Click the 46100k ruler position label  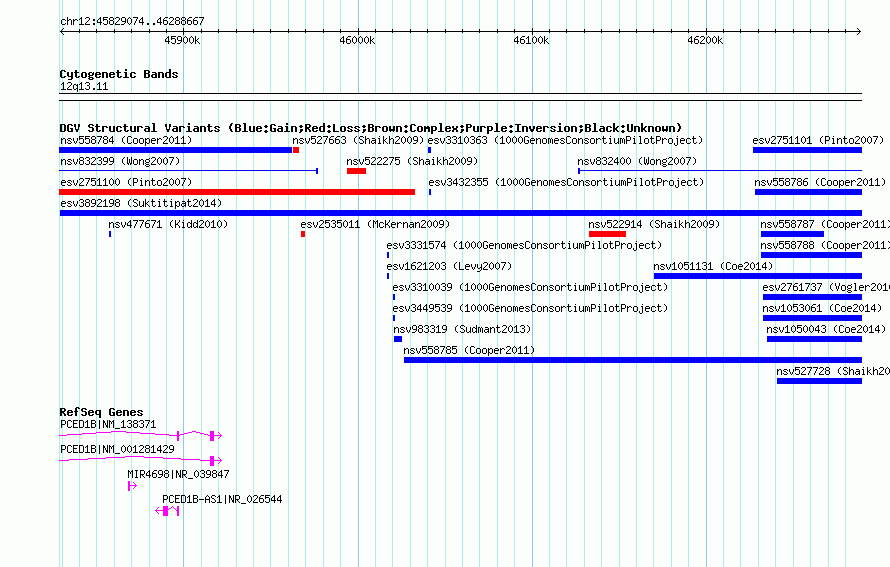coord(531,40)
